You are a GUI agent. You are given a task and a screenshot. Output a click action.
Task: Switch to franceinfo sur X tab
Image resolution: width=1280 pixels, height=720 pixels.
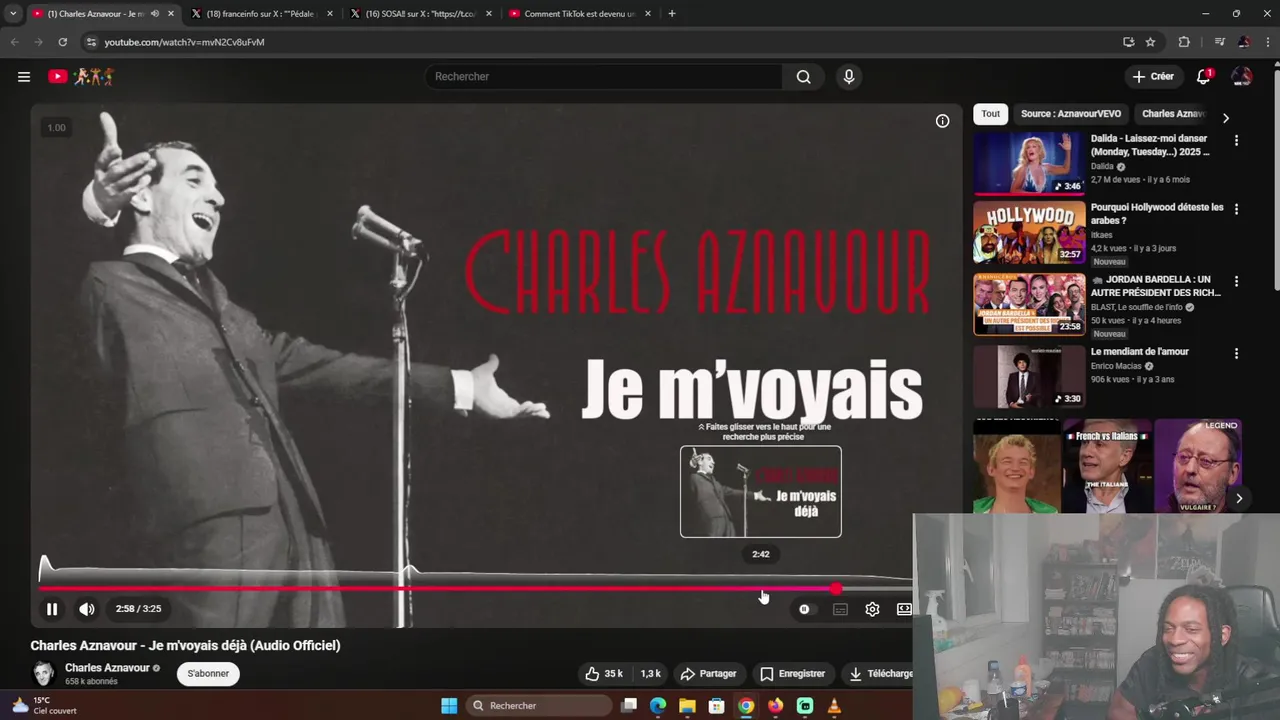[x=262, y=14]
